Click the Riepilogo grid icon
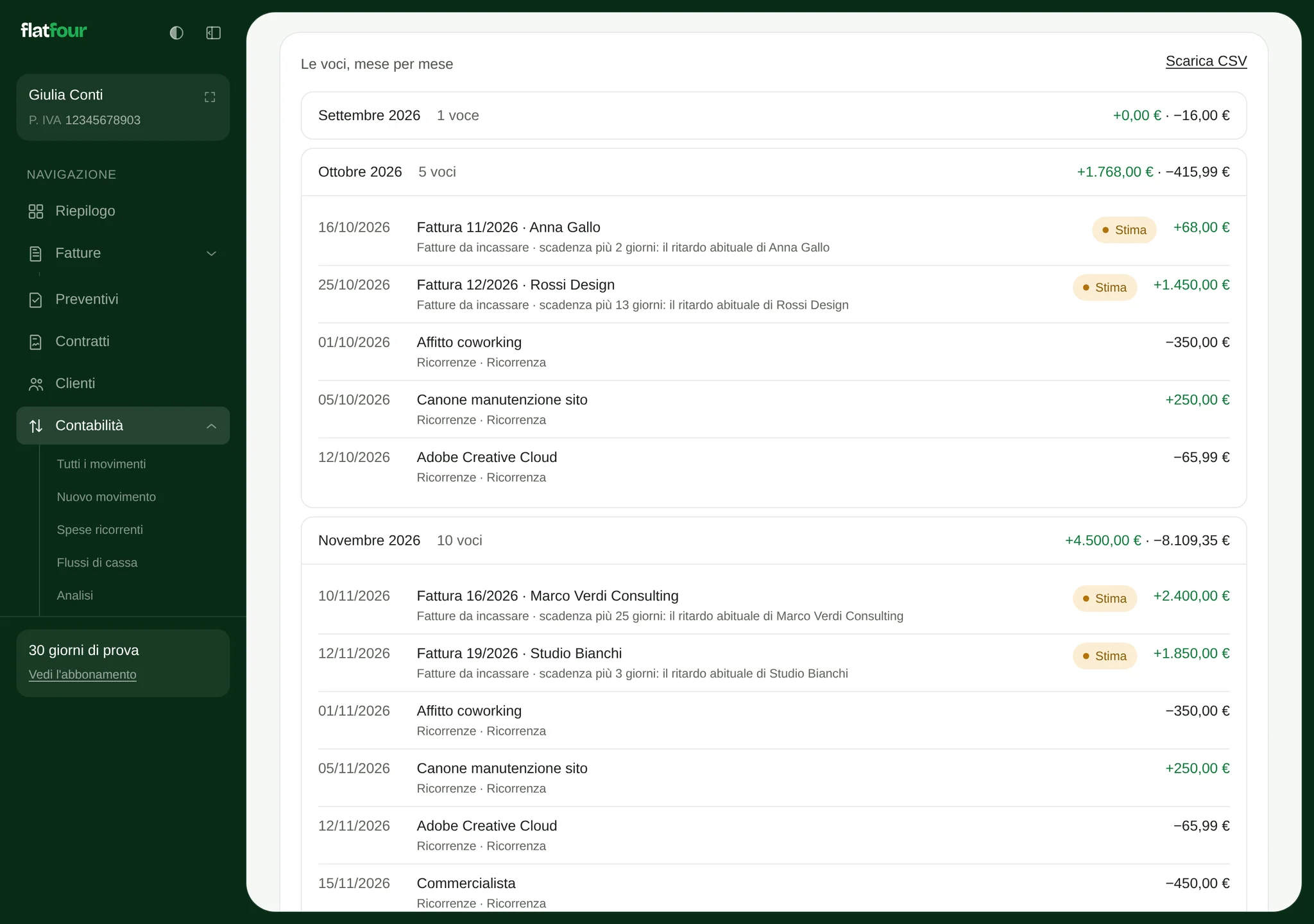 (x=36, y=211)
